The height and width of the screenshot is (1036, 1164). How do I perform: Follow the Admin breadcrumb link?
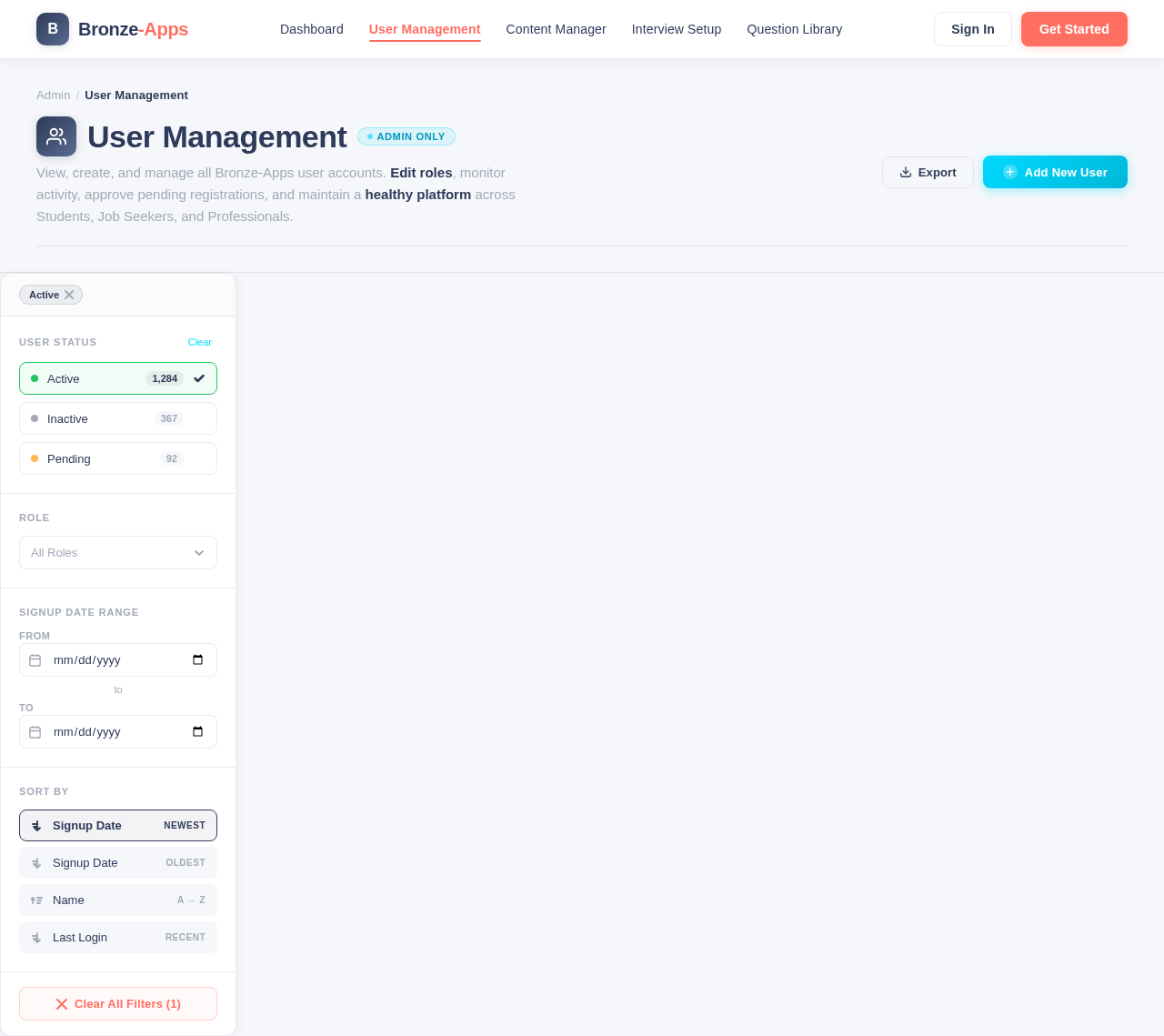53,94
